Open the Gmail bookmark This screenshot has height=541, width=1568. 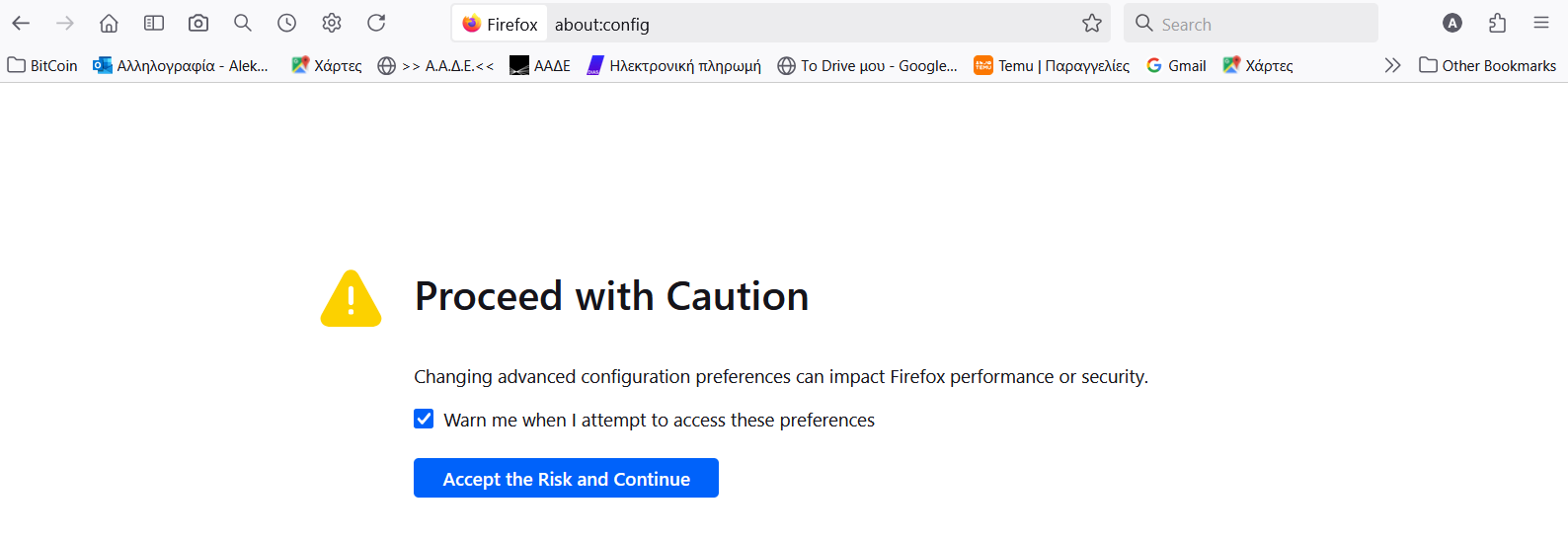(1176, 65)
